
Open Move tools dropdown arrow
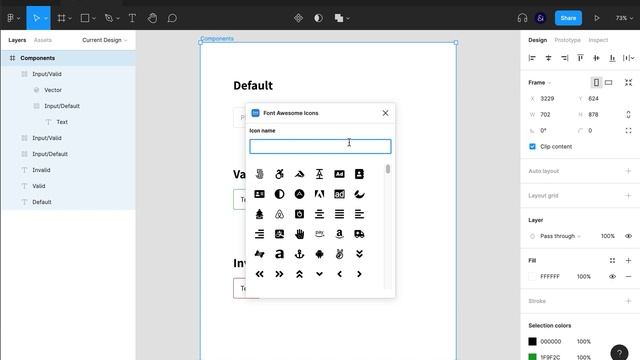tap(46, 18)
